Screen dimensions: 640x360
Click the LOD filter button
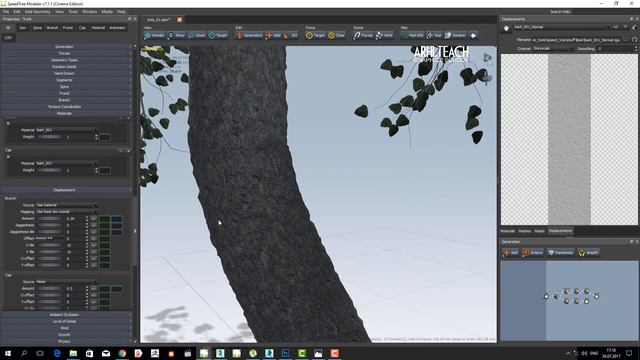[8, 38]
